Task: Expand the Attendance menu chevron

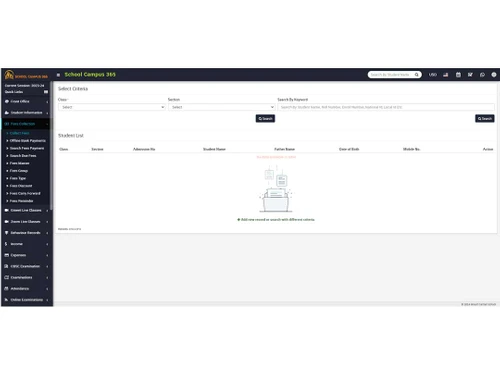Action: (x=47, y=289)
